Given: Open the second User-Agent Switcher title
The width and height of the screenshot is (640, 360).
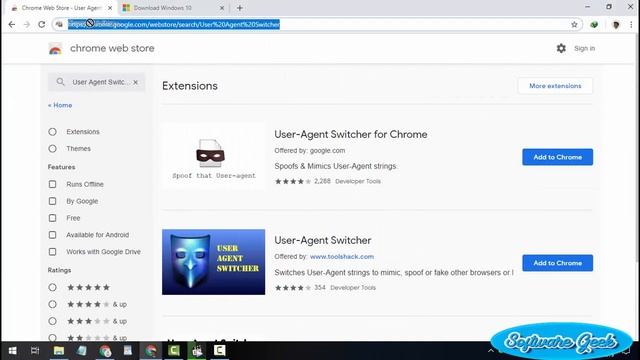Looking at the screenshot, I should point(322,240).
